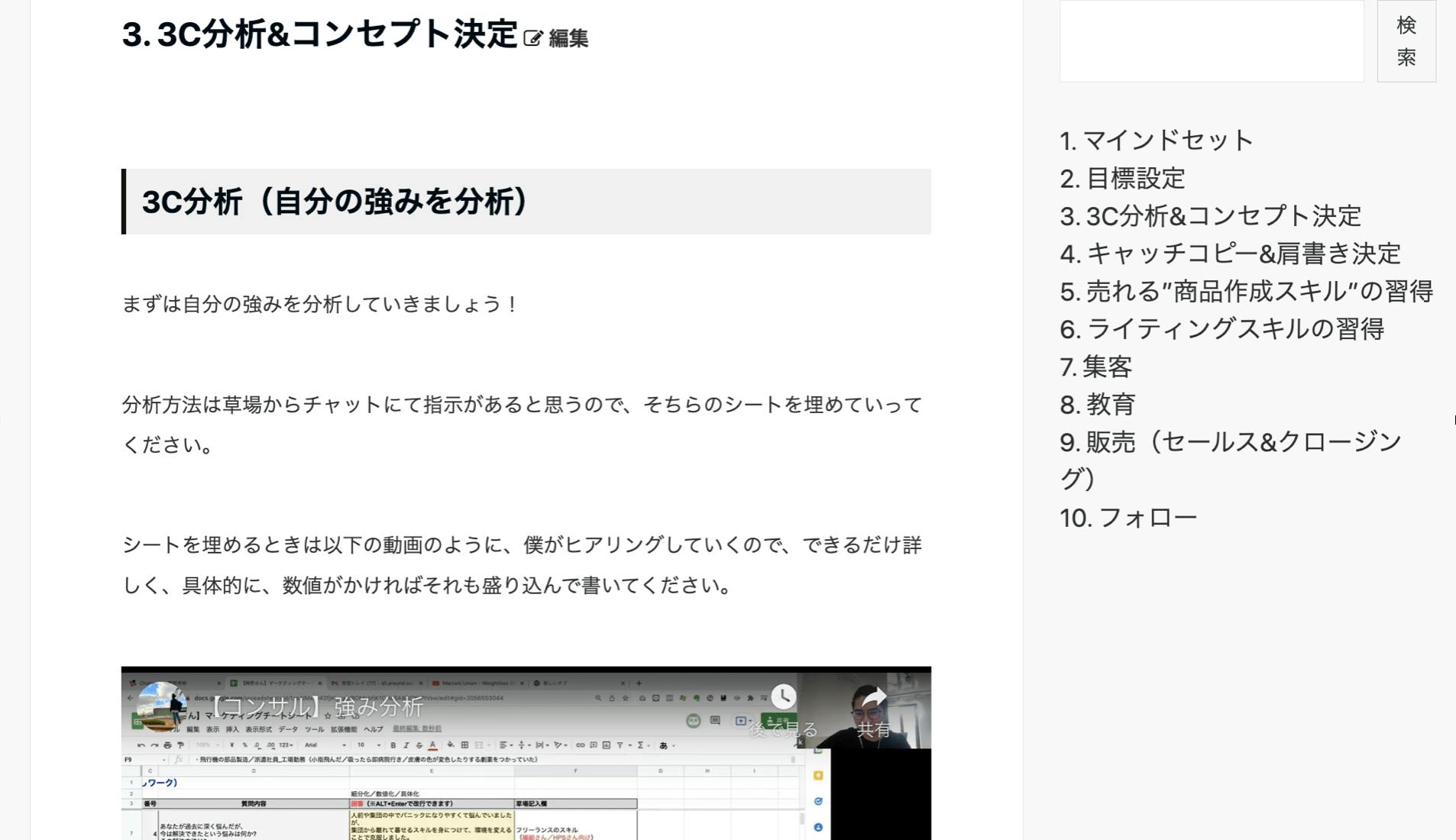Go to 8. 教育 in sidebar
The height and width of the screenshot is (840, 1456).
tap(1097, 405)
